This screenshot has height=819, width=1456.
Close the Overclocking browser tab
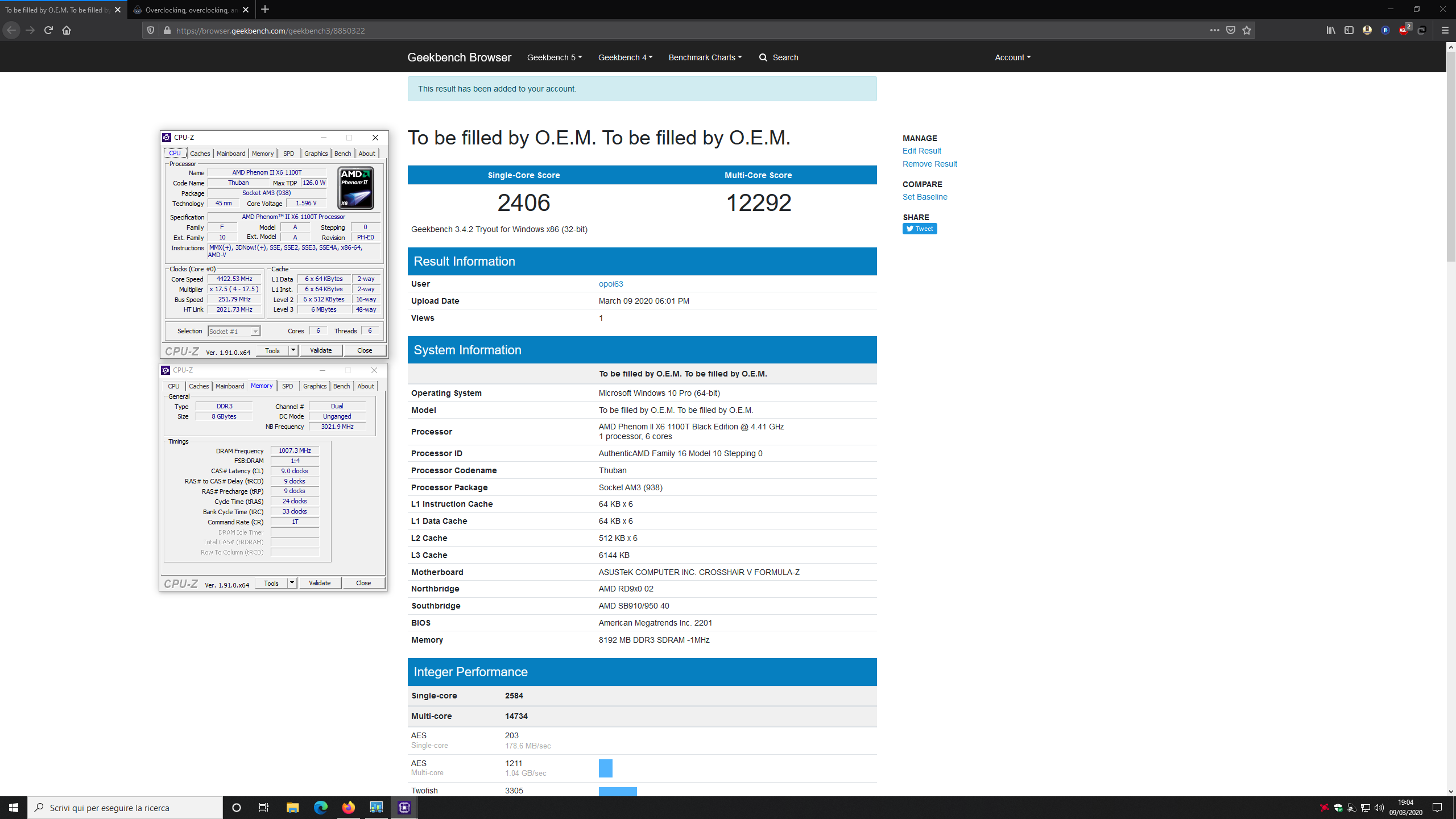pyautogui.click(x=246, y=10)
